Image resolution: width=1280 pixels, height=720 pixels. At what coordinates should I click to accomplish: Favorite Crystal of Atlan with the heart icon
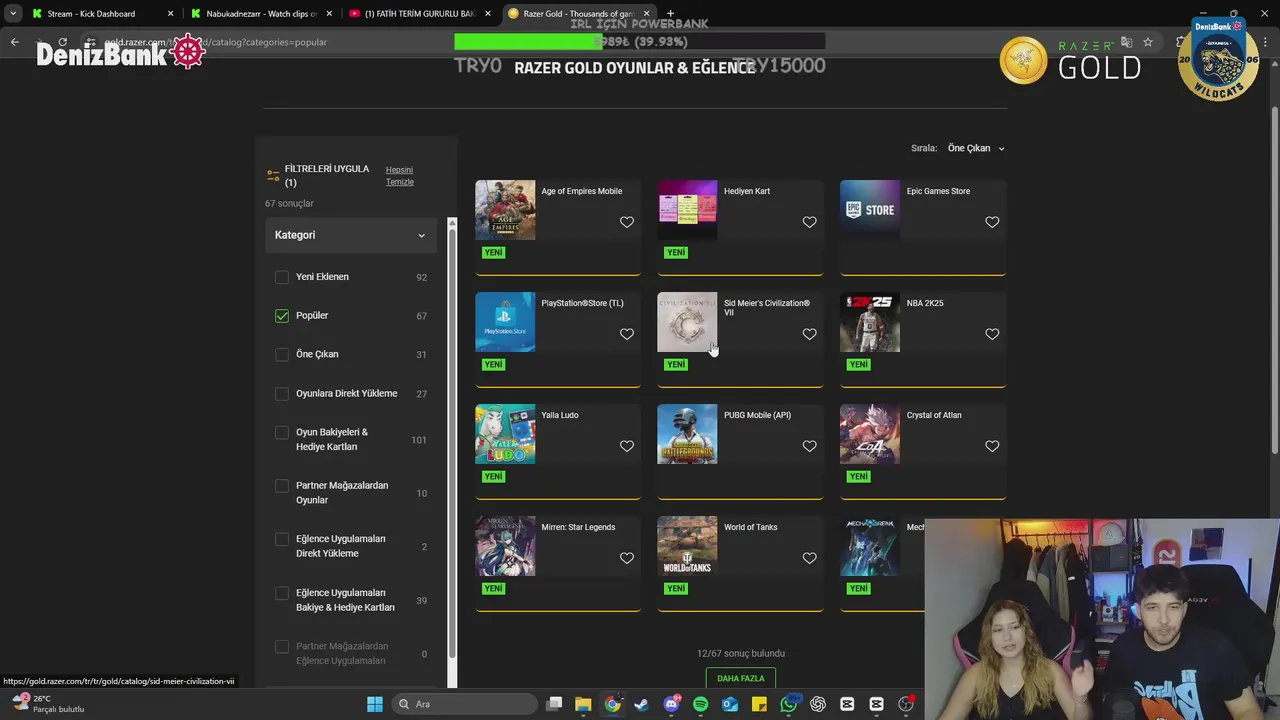(x=992, y=446)
